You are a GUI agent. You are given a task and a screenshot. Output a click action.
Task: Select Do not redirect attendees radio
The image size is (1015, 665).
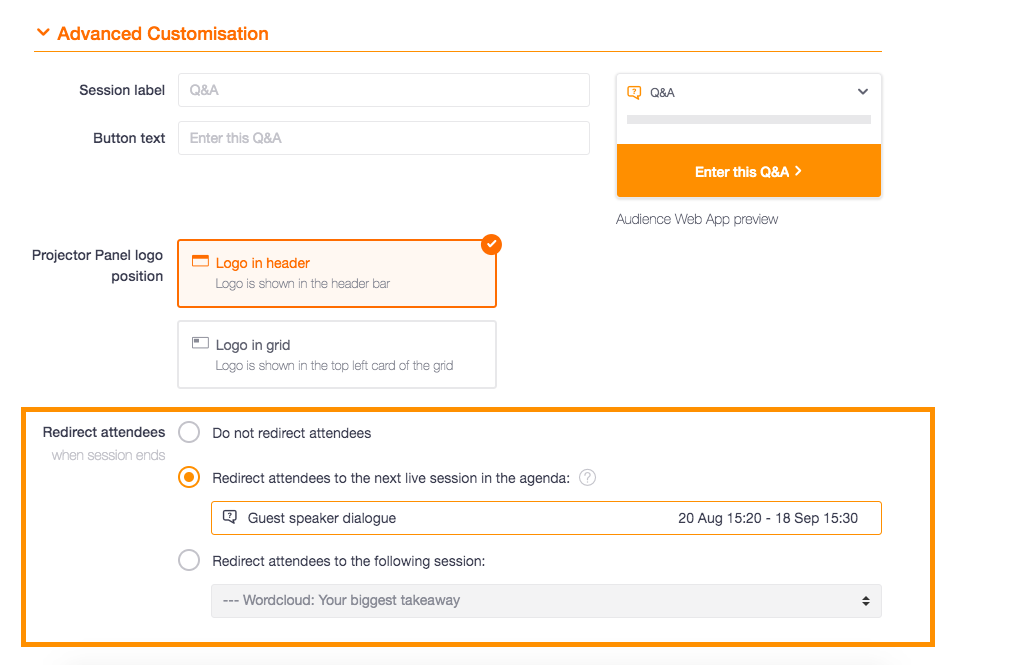[x=189, y=432]
